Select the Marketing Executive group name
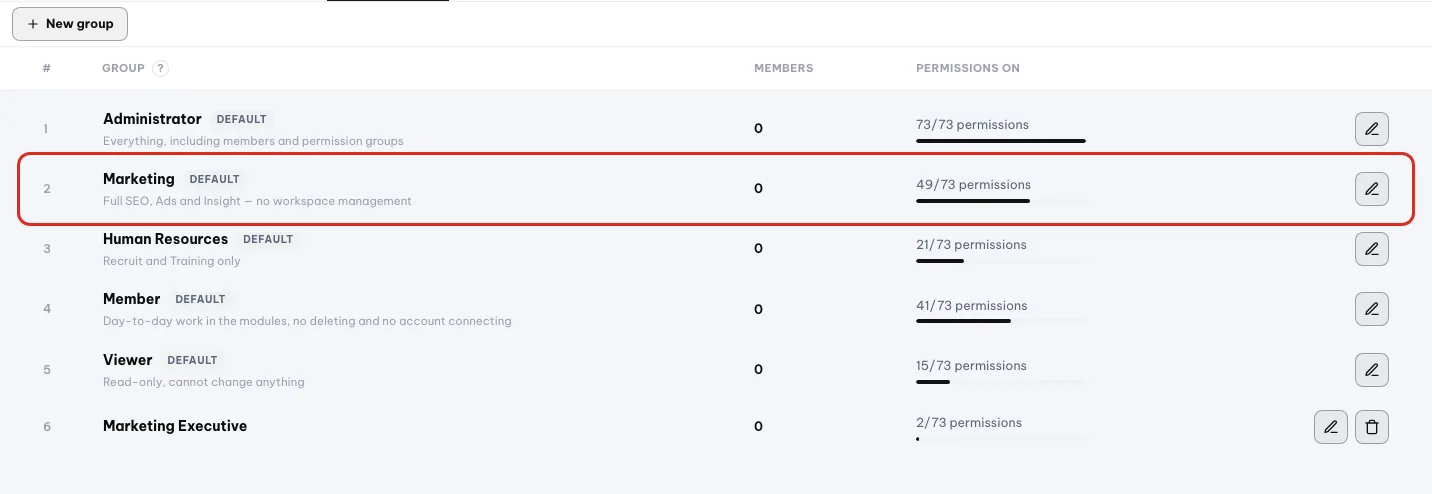1432x494 pixels. pos(175,426)
